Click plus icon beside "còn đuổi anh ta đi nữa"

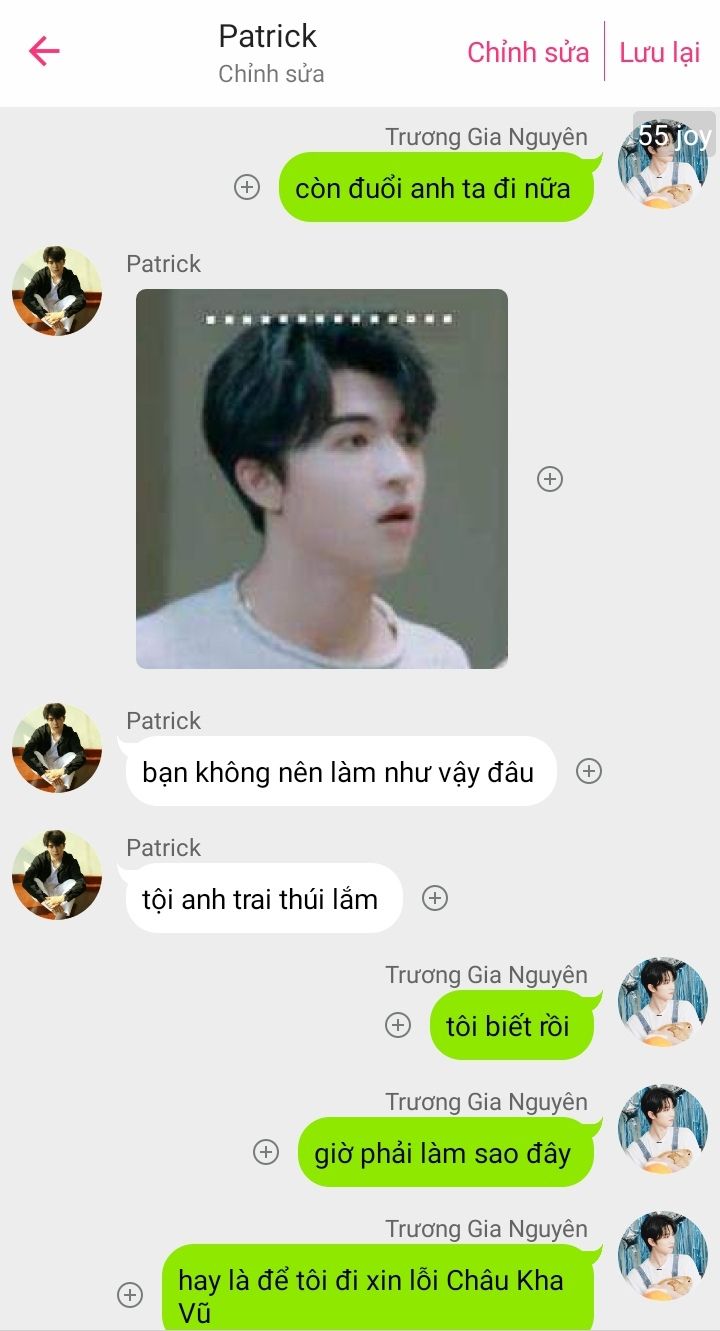(247, 187)
